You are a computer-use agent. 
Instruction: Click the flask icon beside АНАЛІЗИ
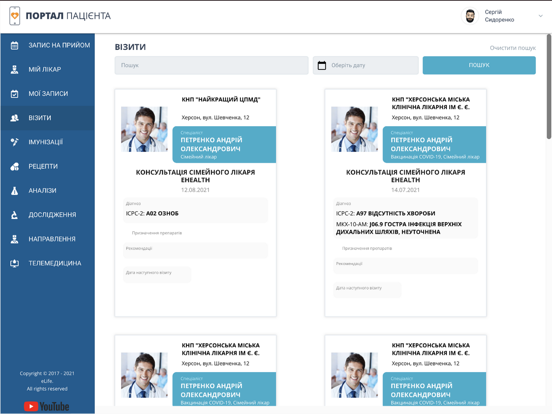[14, 191]
